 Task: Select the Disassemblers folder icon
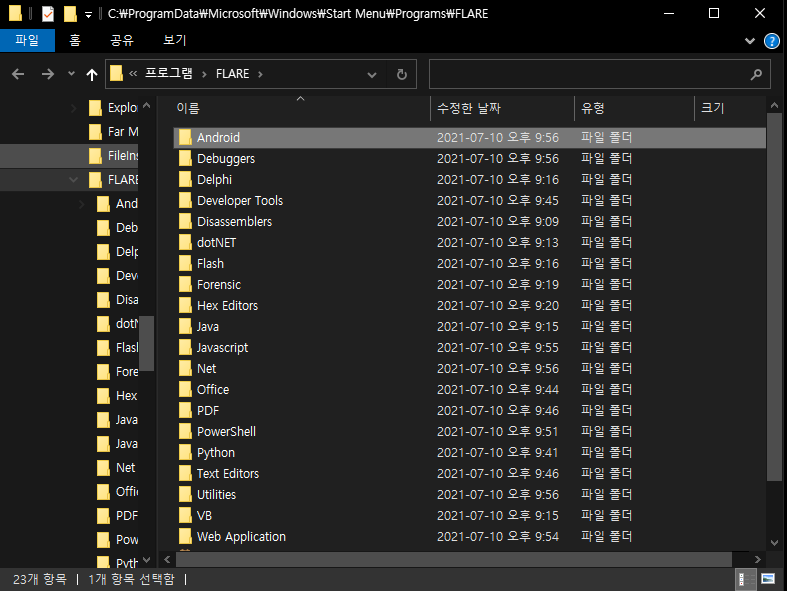click(185, 221)
